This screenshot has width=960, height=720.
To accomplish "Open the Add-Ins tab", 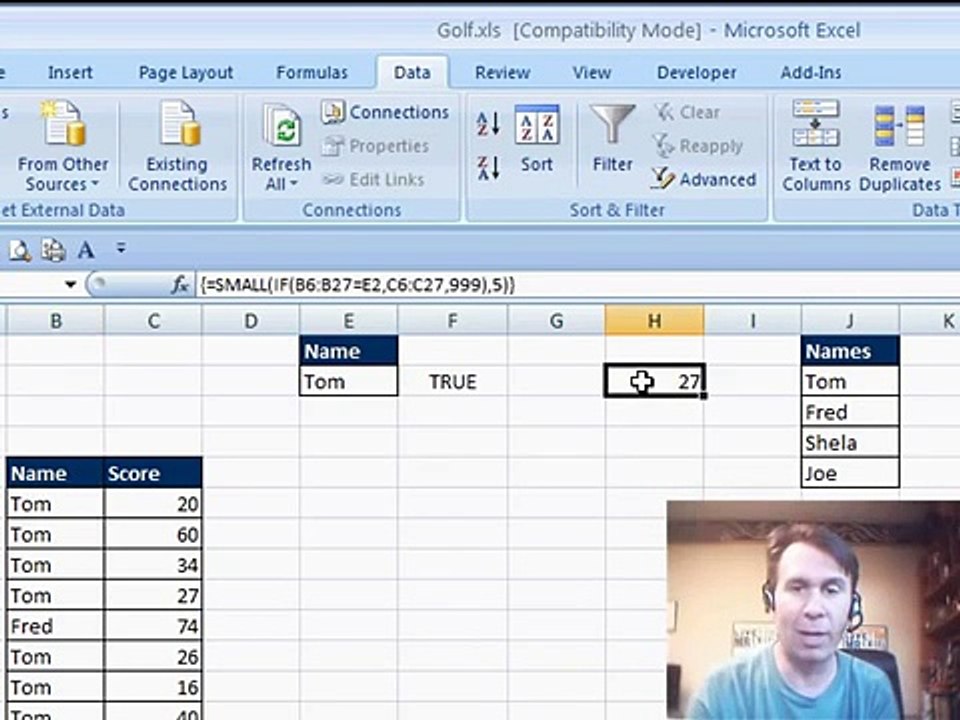I will (811, 72).
